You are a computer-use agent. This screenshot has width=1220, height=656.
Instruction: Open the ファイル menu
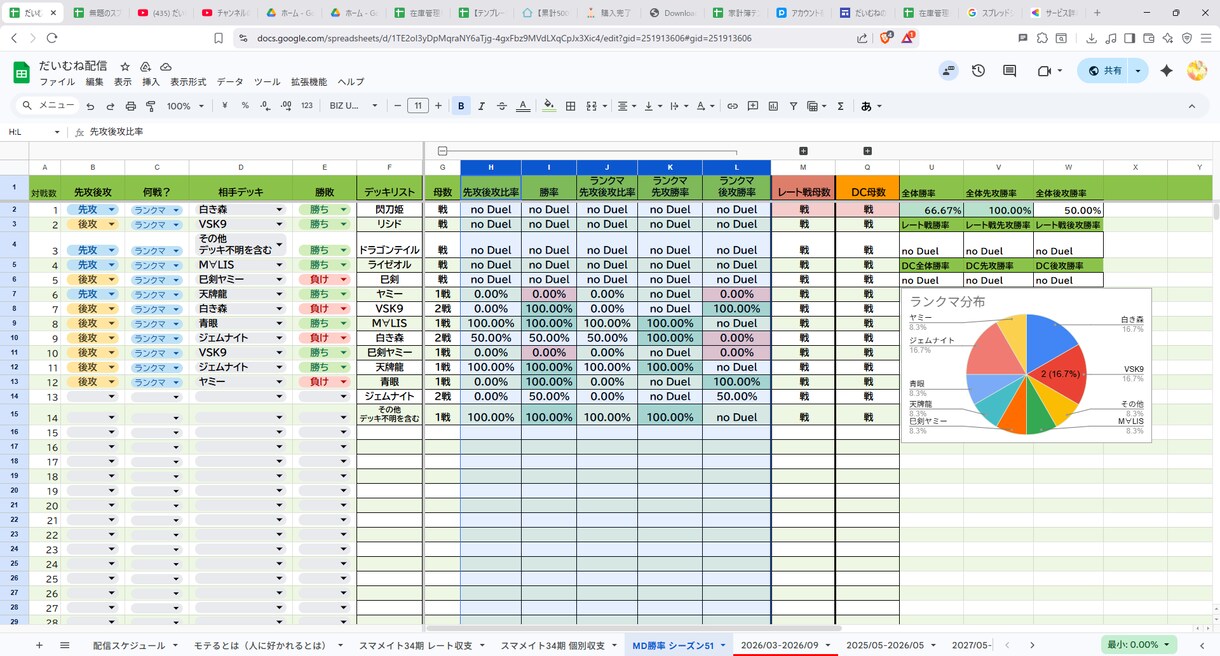[x=57, y=82]
